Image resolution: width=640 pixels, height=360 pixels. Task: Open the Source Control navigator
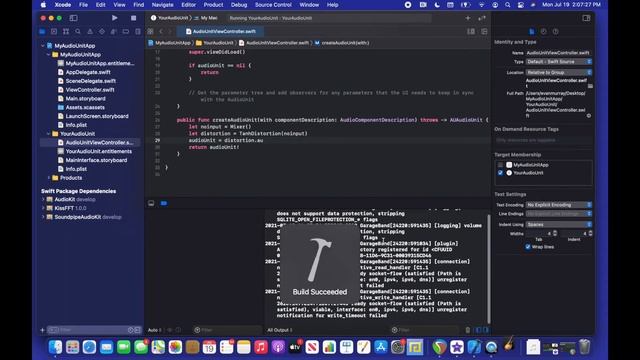point(54,31)
